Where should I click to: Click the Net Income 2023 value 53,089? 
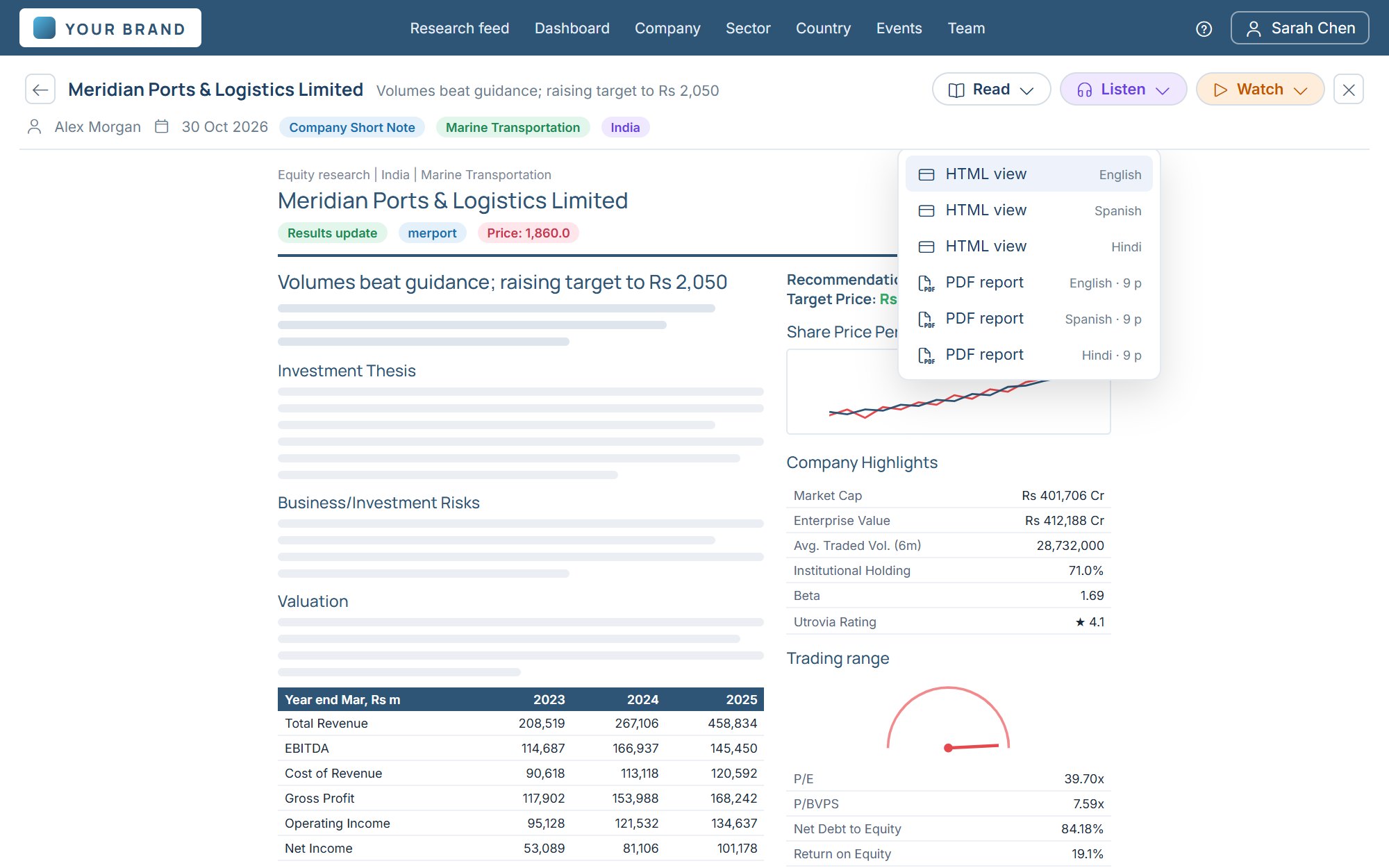(544, 849)
